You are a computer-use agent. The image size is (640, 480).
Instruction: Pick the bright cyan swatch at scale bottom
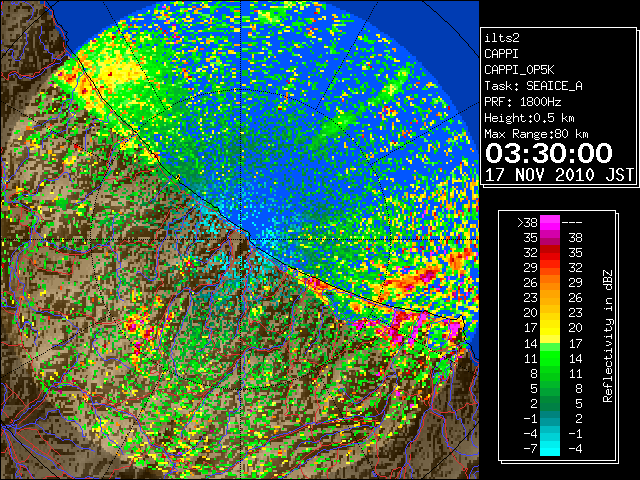coord(550,448)
